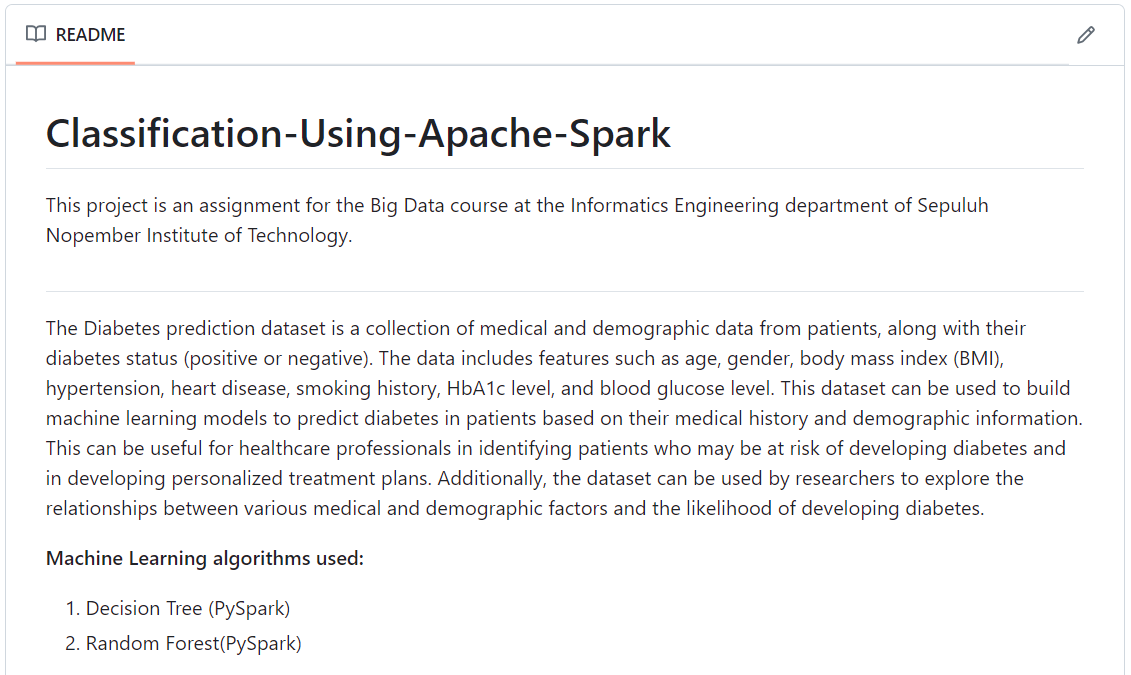Click the word Spark in the heading

620,133
